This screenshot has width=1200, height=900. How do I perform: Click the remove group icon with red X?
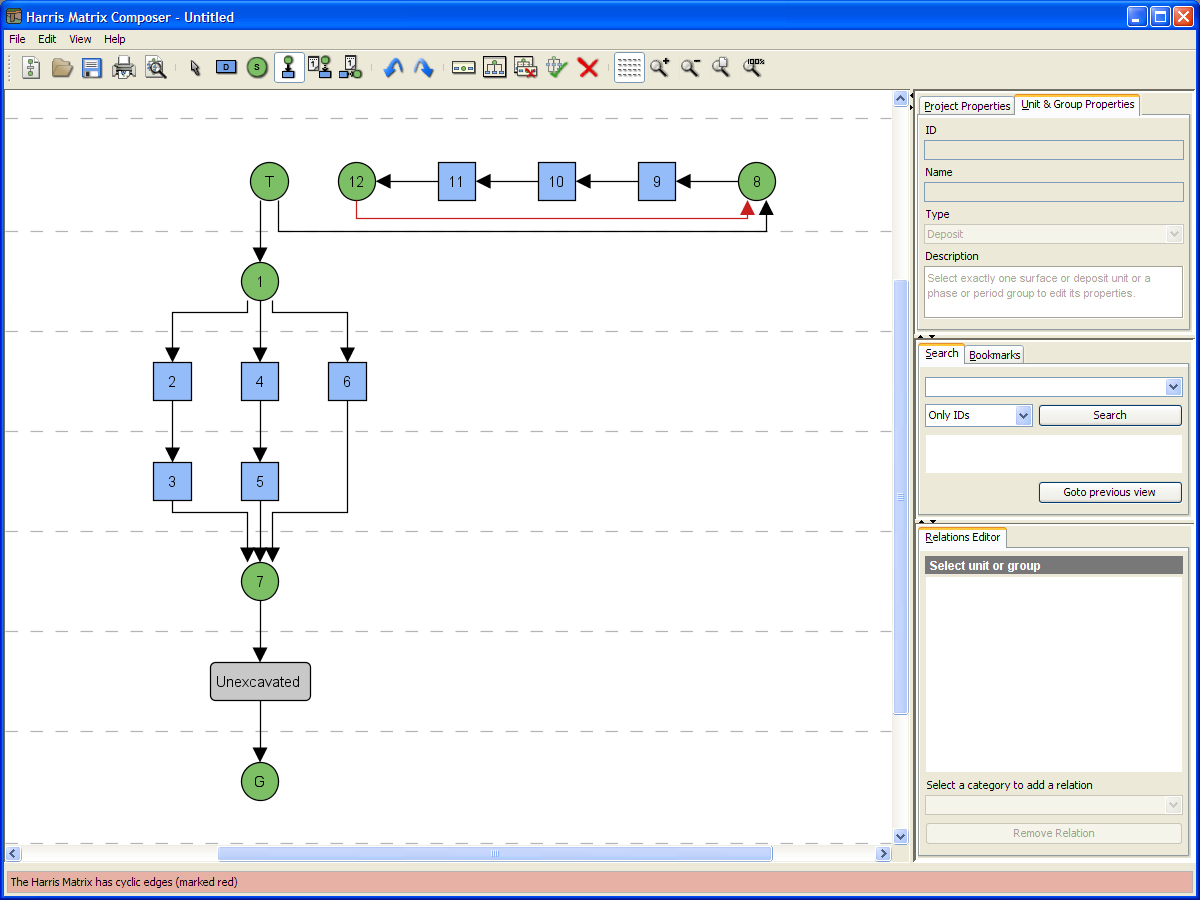click(x=526, y=68)
